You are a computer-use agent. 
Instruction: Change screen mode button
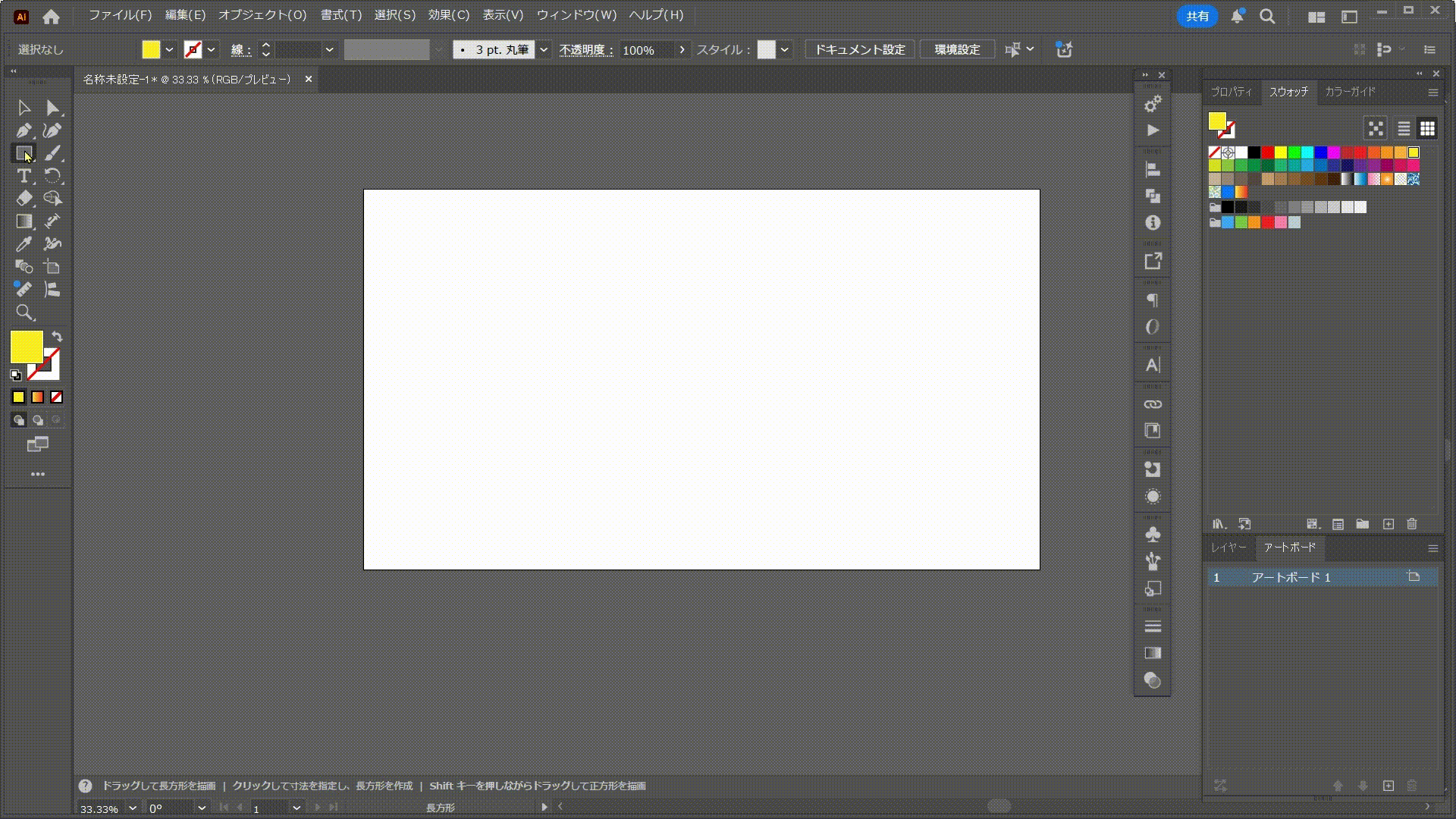click(37, 444)
